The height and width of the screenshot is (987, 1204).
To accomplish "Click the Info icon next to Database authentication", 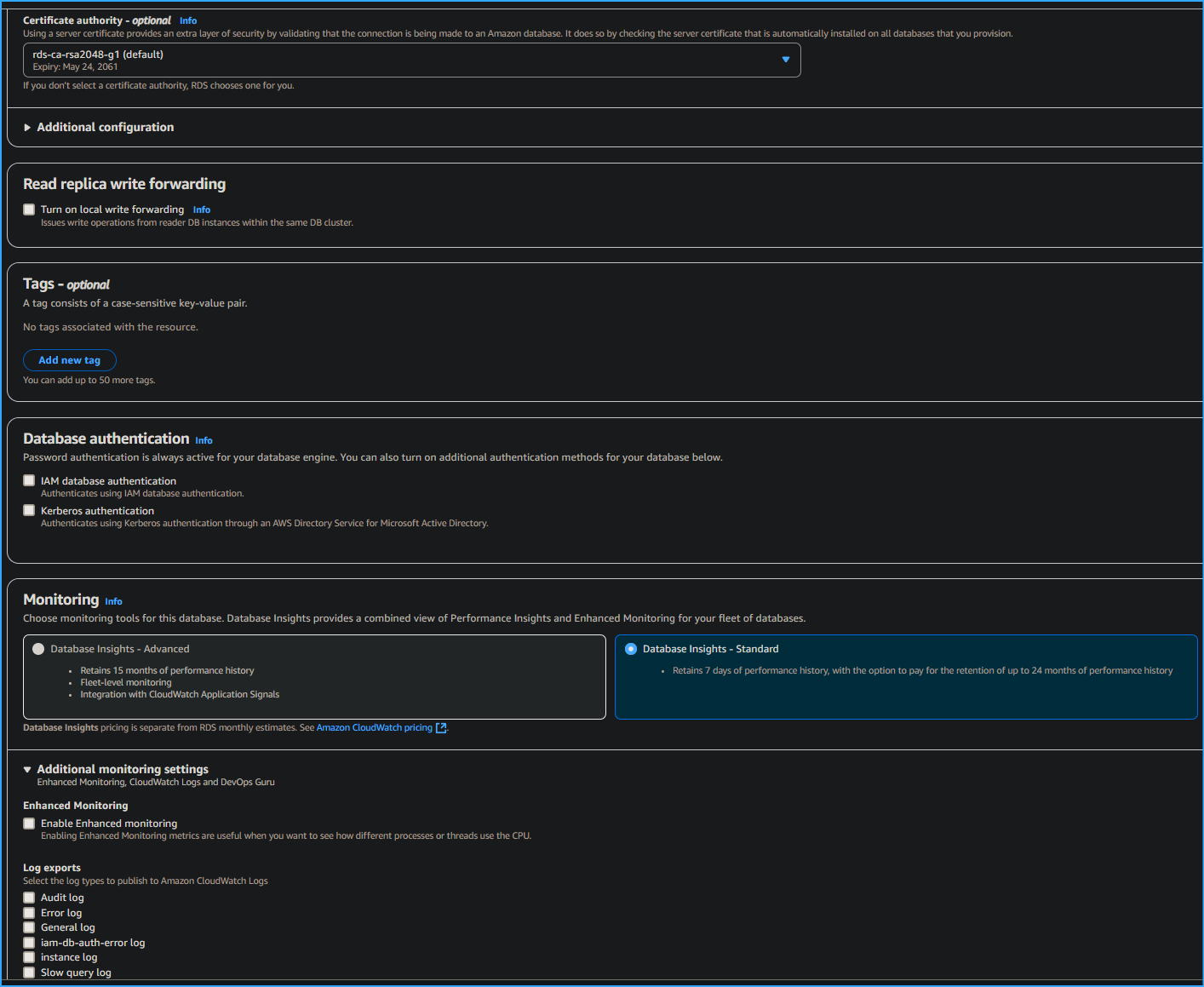I will (x=204, y=440).
